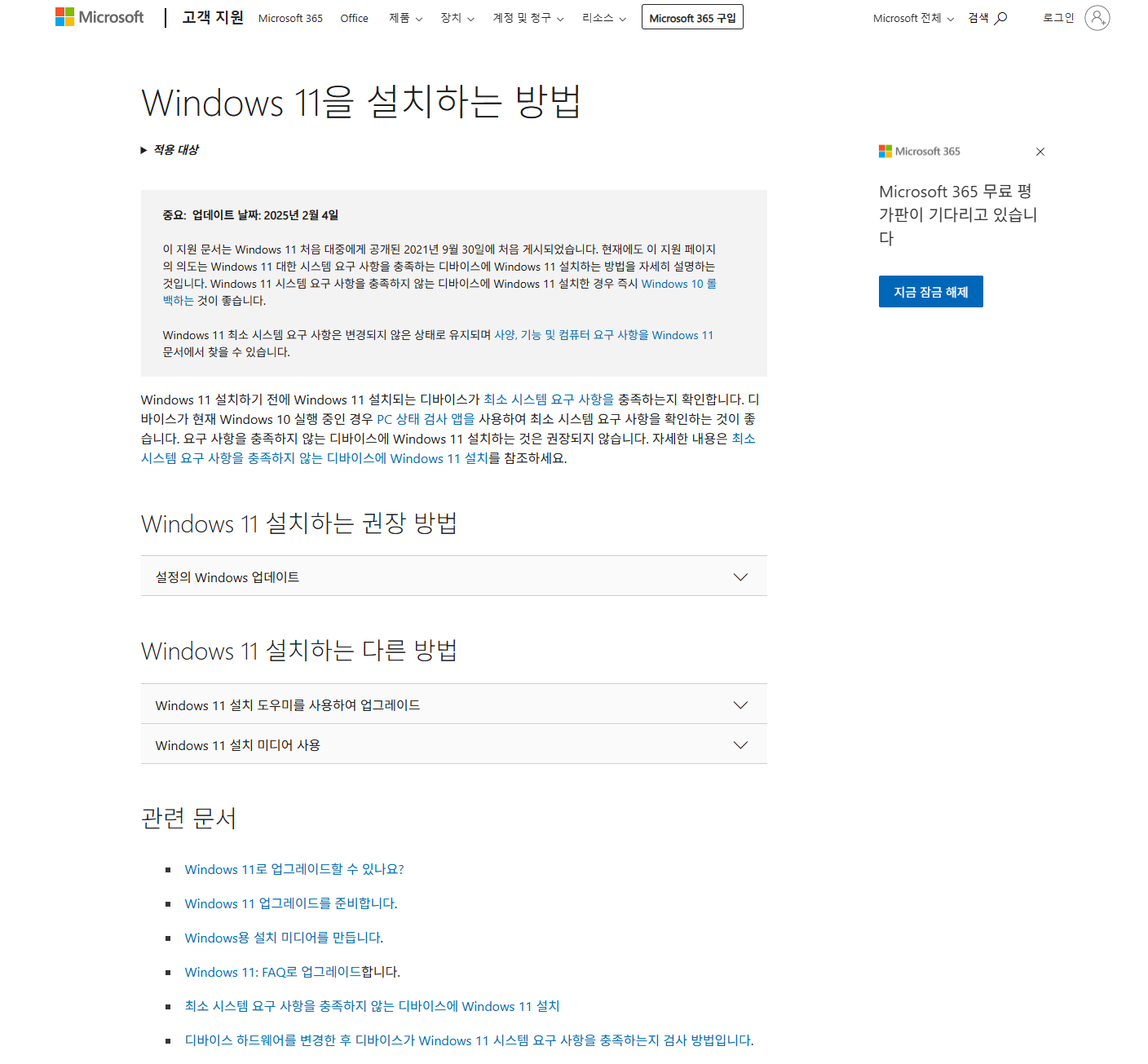This screenshot has height=1064, width=1148.
Task: Click the 관련 문서 heading
Action: (x=188, y=818)
